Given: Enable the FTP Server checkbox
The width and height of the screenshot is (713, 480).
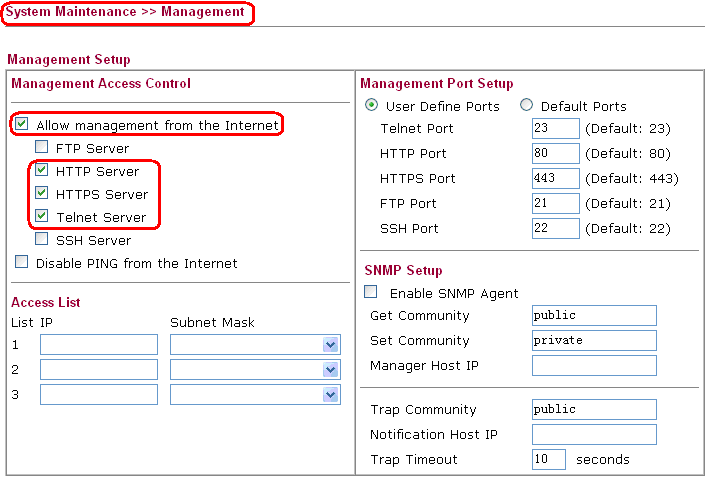Looking at the screenshot, I should click(x=42, y=148).
